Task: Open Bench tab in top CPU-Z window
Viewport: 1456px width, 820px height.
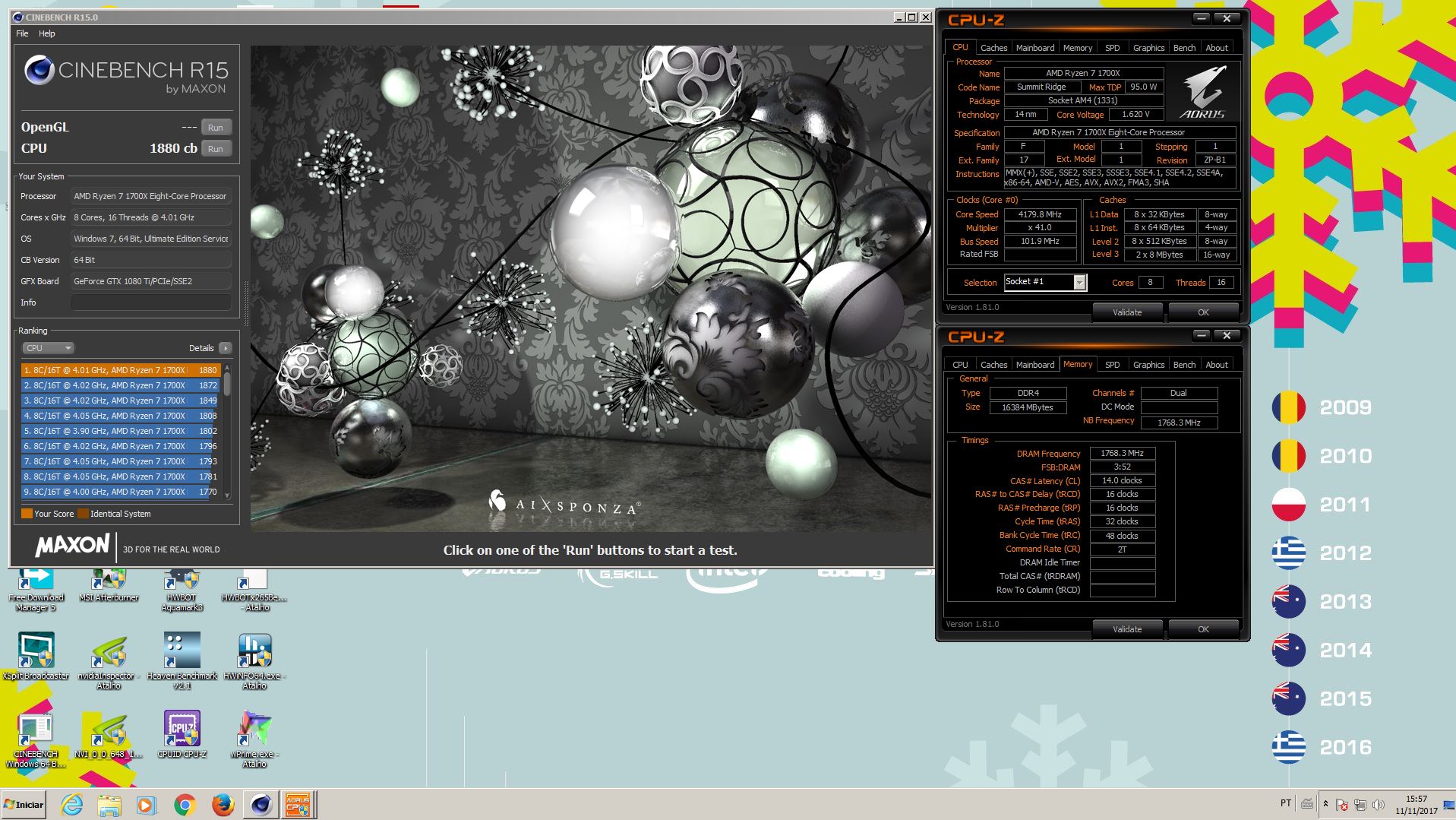Action: (x=1184, y=48)
